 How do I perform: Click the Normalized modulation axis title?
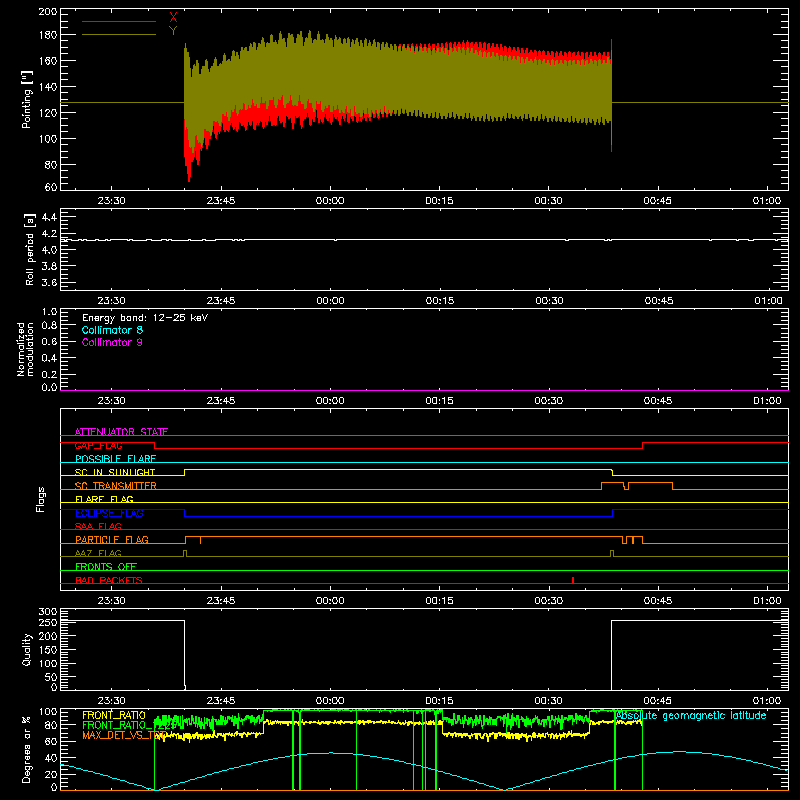tap(25, 349)
